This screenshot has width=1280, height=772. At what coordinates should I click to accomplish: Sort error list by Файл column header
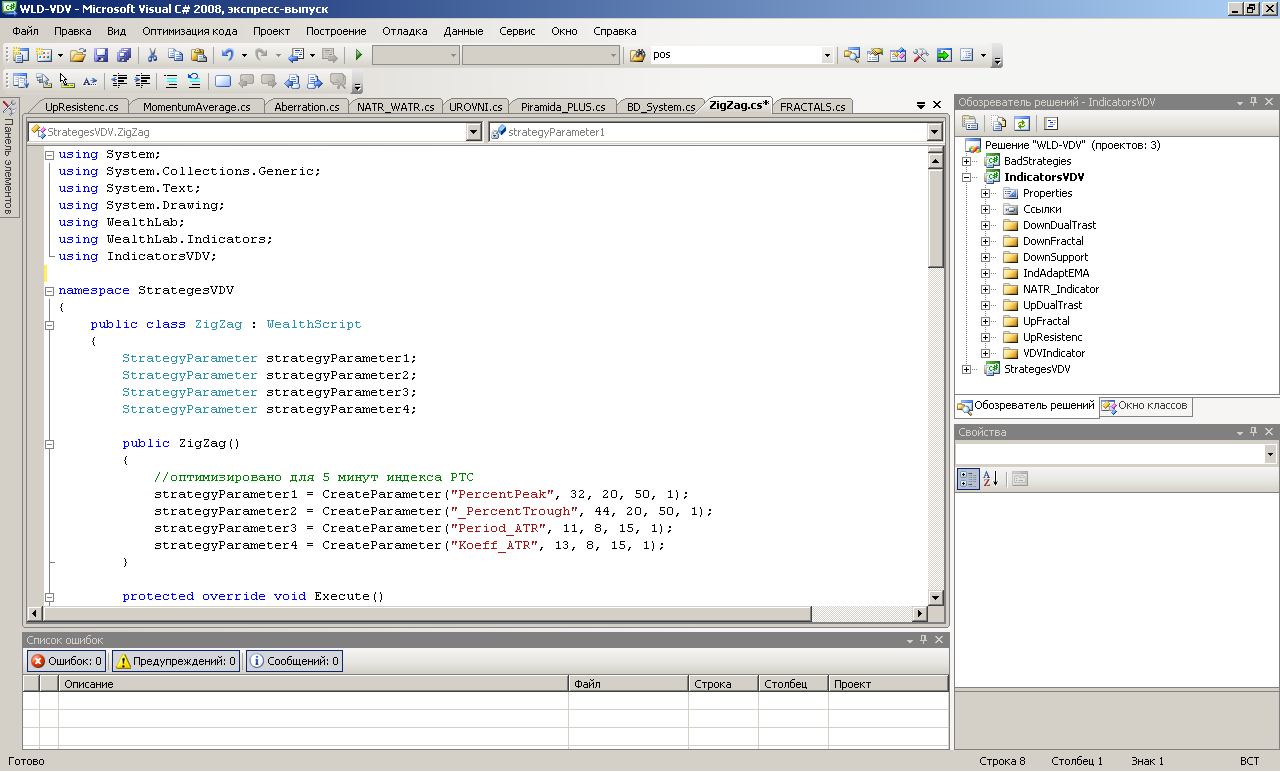pyautogui.click(x=628, y=684)
